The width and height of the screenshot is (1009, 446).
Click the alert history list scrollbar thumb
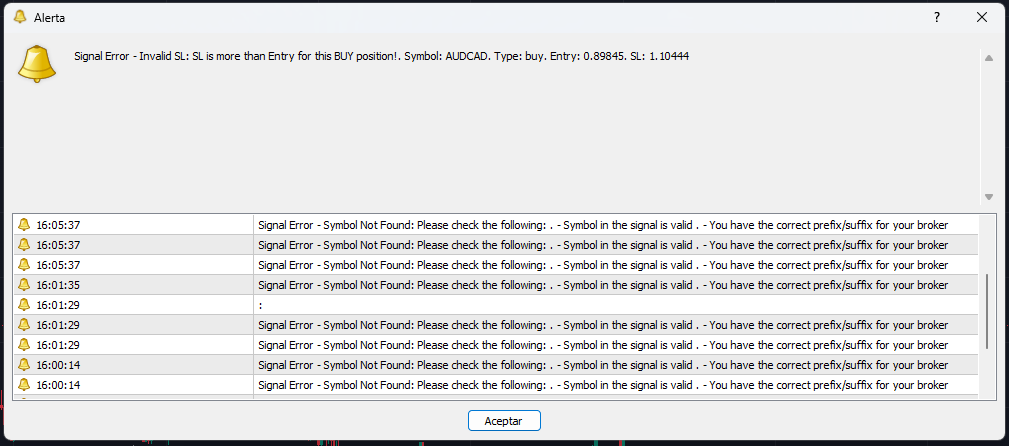[987, 311]
